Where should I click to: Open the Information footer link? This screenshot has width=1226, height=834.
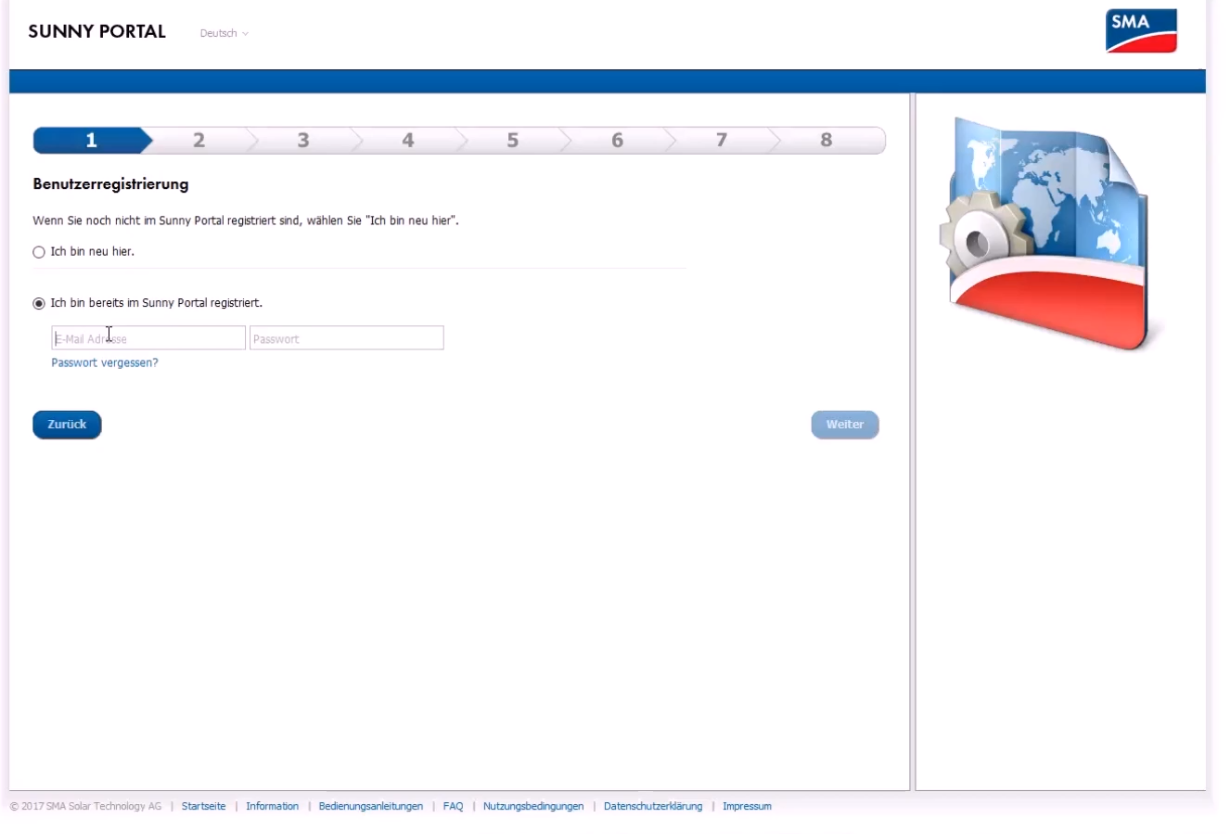pyautogui.click(x=272, y=806)
